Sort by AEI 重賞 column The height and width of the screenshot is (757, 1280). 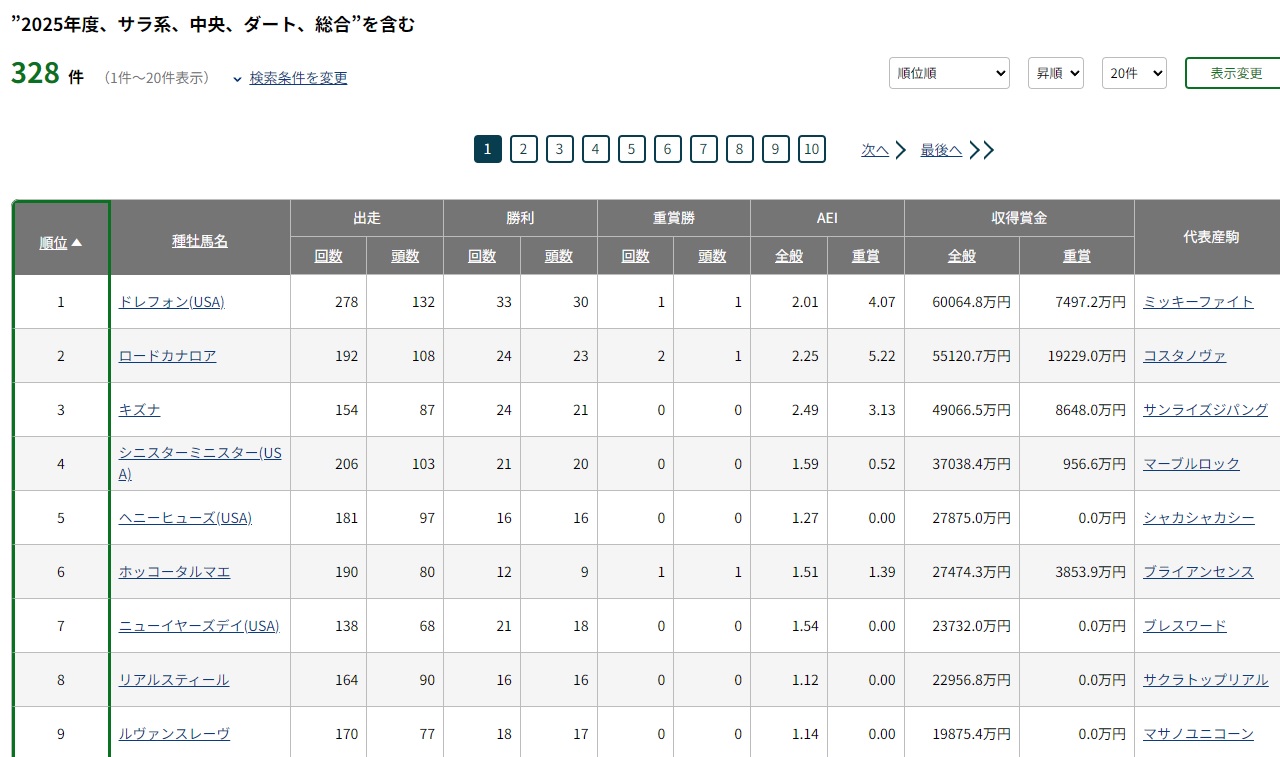865,256
